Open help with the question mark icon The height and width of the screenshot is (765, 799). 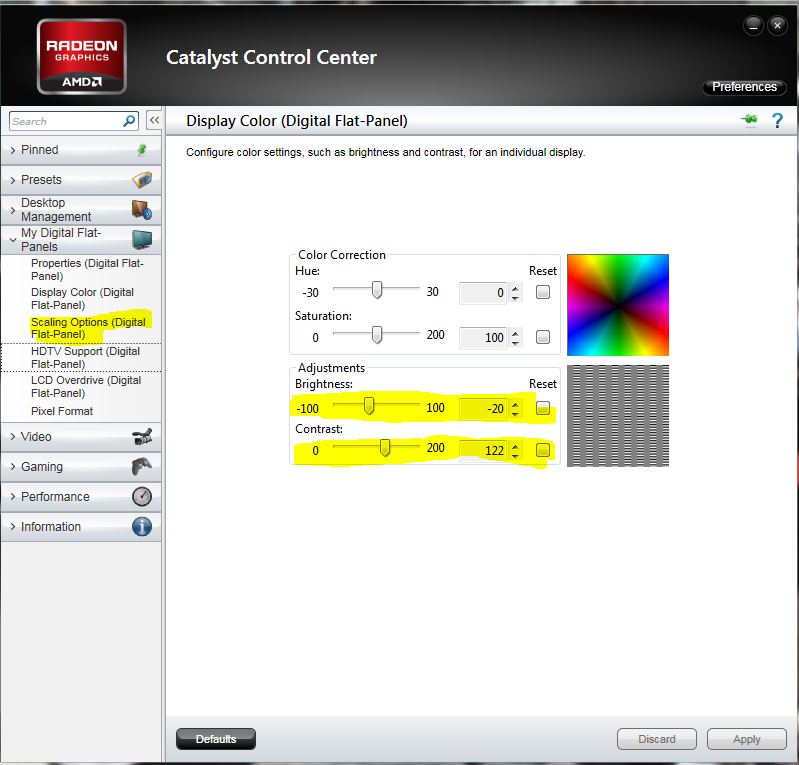777,120
